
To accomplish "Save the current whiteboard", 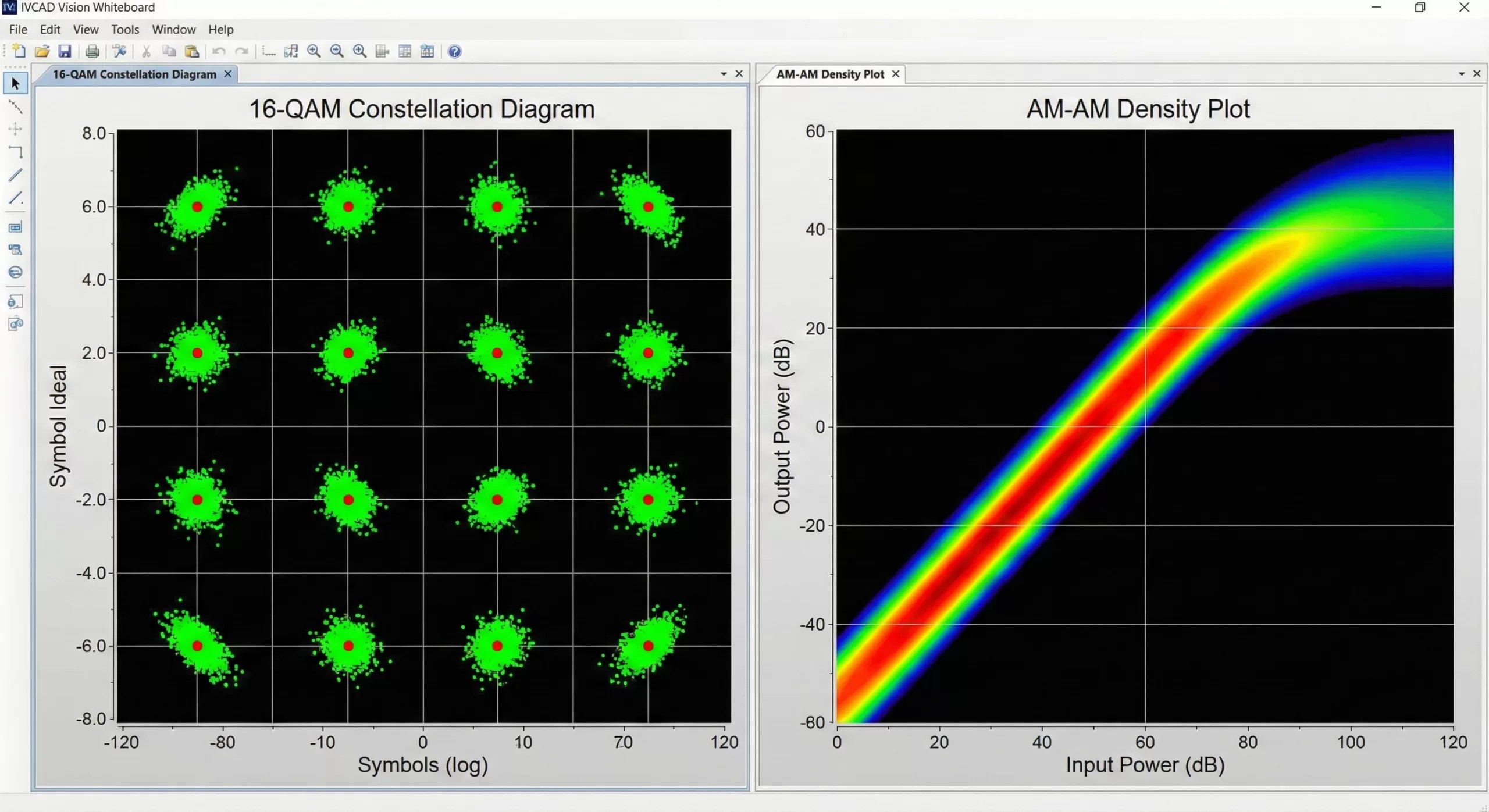I will 65,51.
